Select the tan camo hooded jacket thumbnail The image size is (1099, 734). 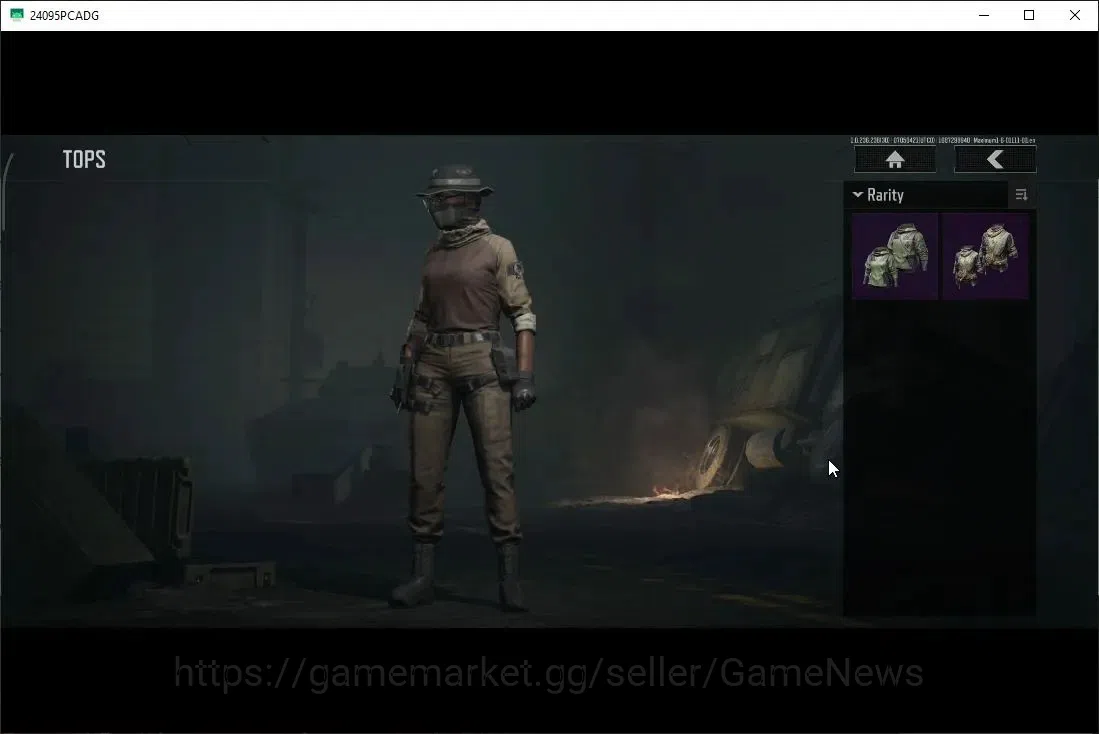pos(985,257)
